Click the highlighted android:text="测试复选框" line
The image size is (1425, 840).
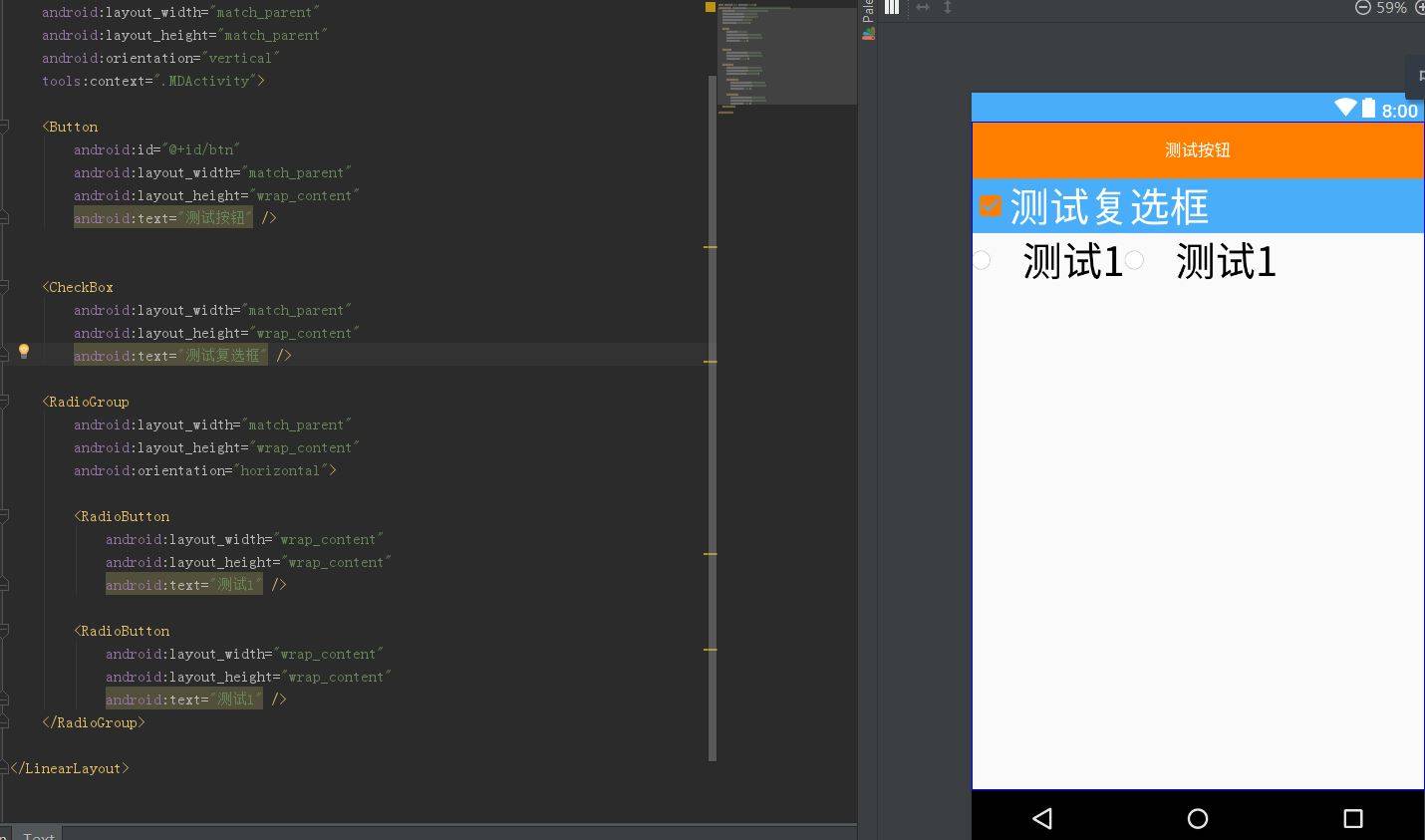[182, 355]
